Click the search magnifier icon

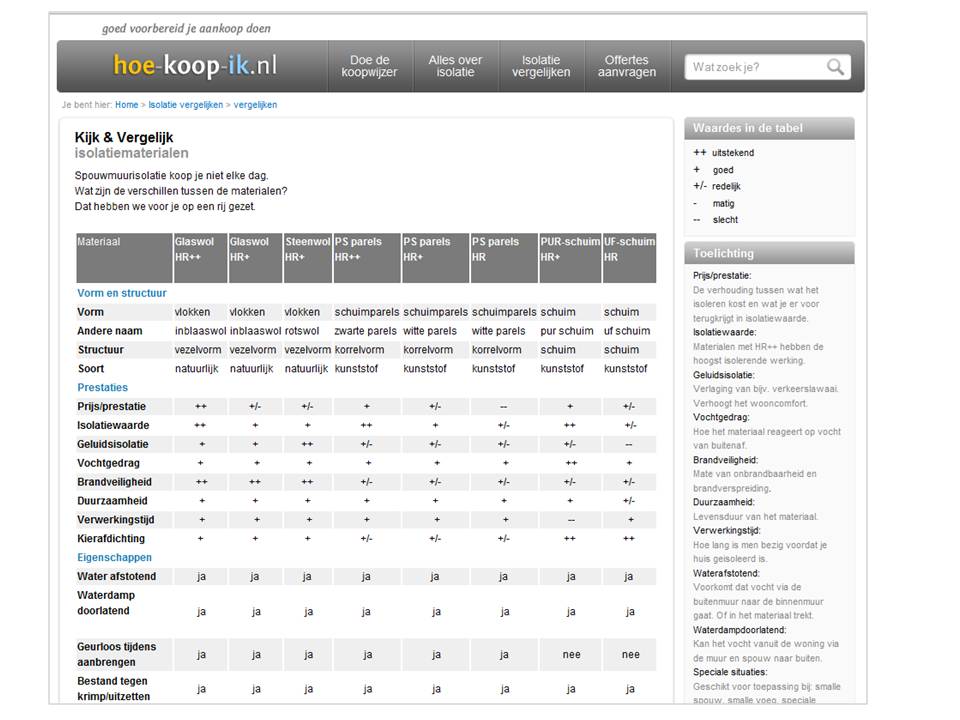835,67
